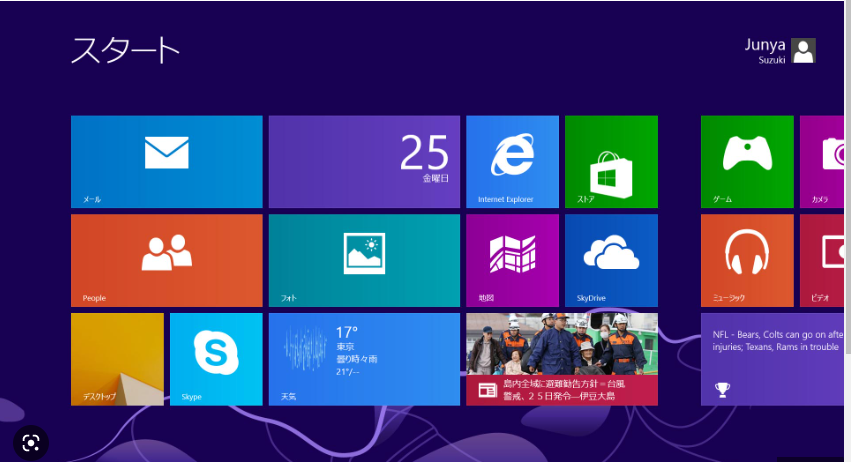Click the vertical scrollbar on the right edge
Viewport: 851px width, 462px height.
[x=848, y=179]
